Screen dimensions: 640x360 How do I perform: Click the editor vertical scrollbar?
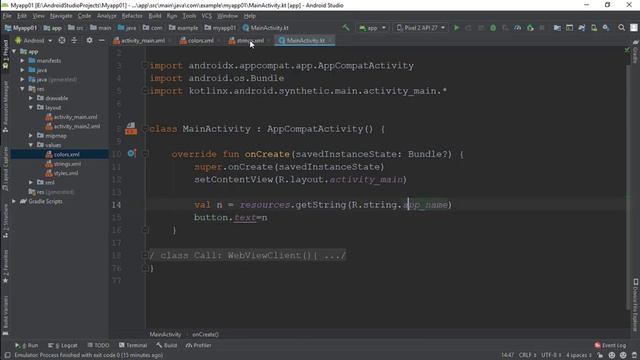click(628, 188)
